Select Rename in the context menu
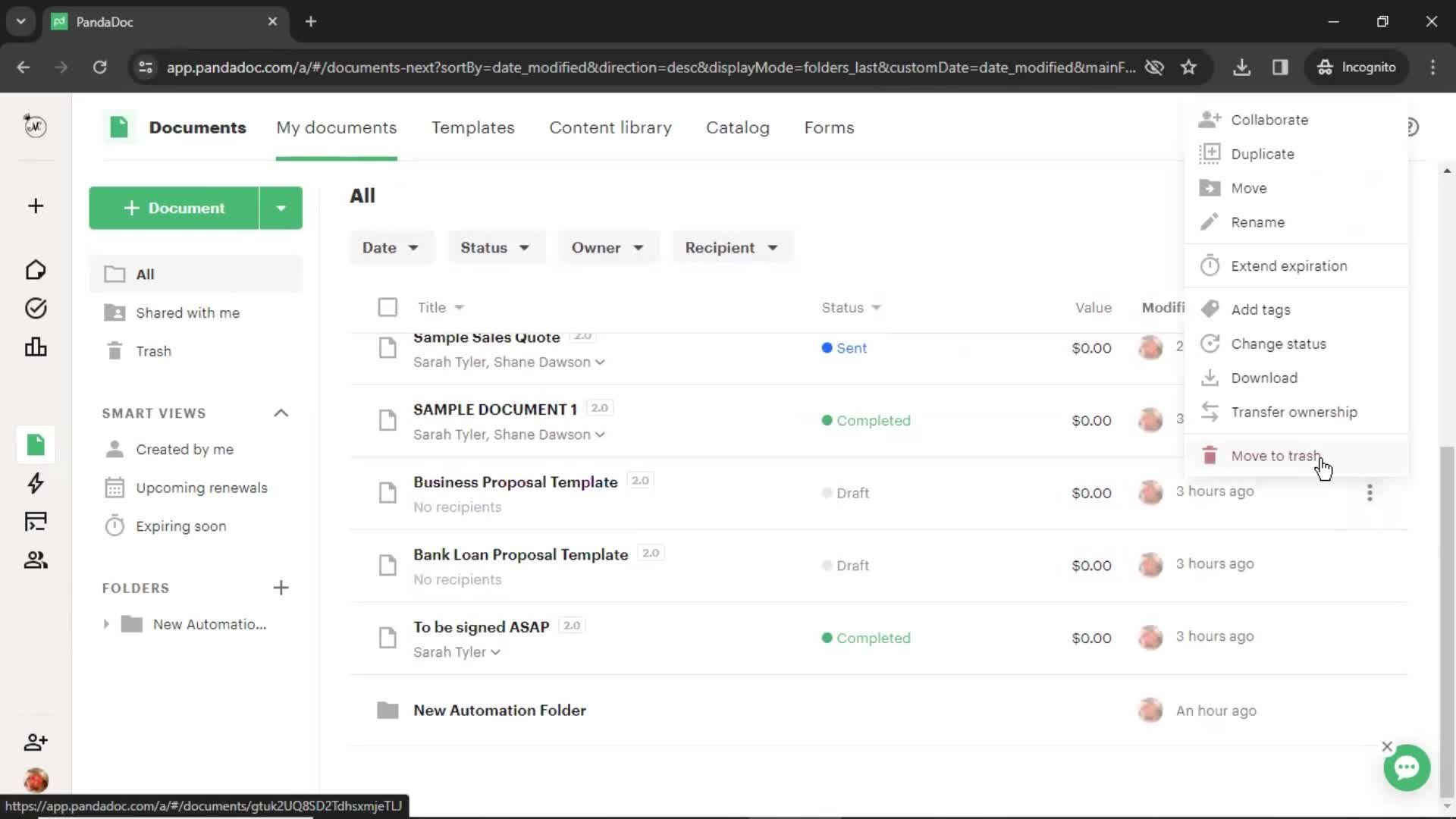Image resolution: width=1456 pixels, height=819 pixels. [x=1296, y=222]
